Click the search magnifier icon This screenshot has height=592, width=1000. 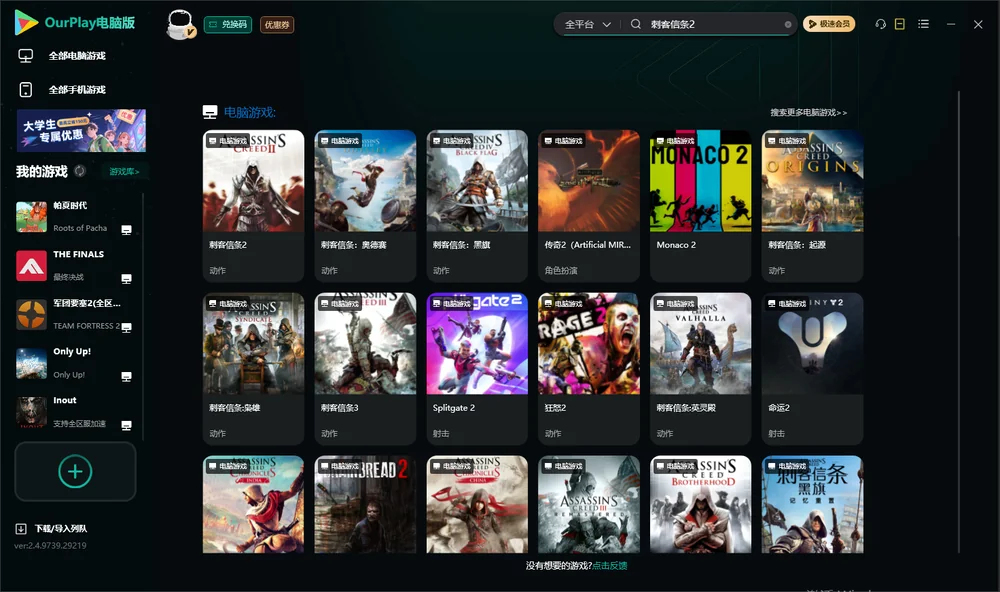[x=635, y=24]
